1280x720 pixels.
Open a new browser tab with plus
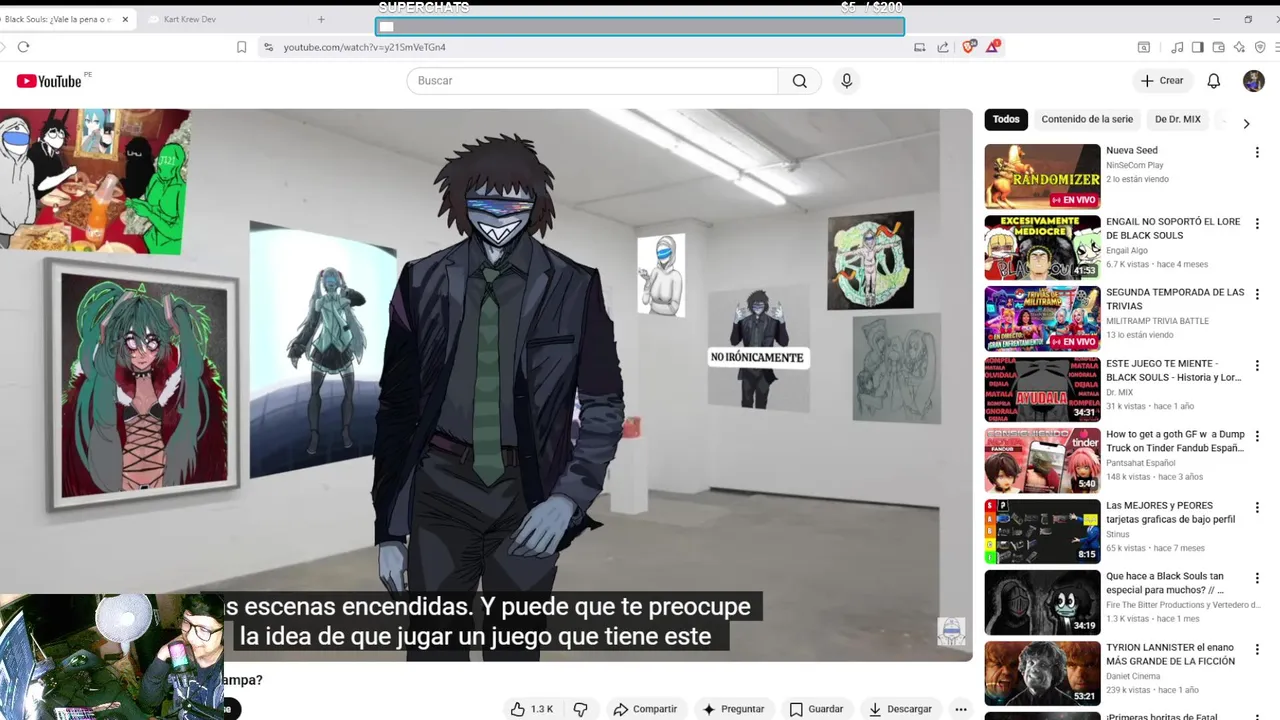(321, 19)
